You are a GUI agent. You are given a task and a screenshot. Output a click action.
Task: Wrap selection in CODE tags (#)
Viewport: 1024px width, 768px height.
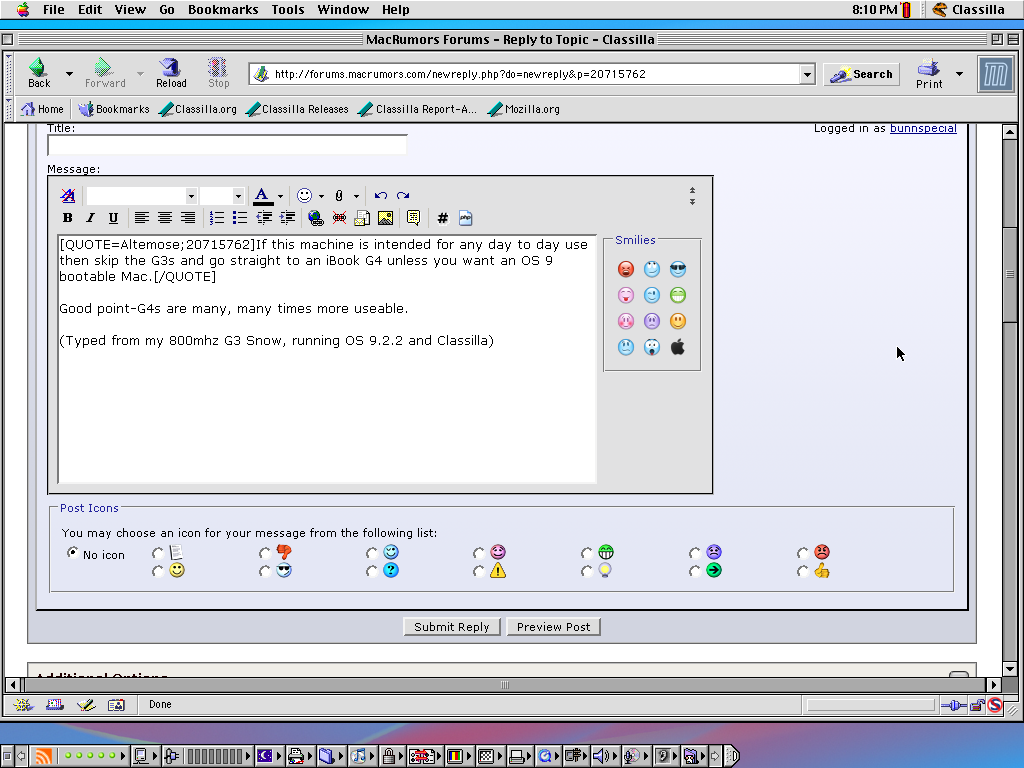click(x=442, y=218)
